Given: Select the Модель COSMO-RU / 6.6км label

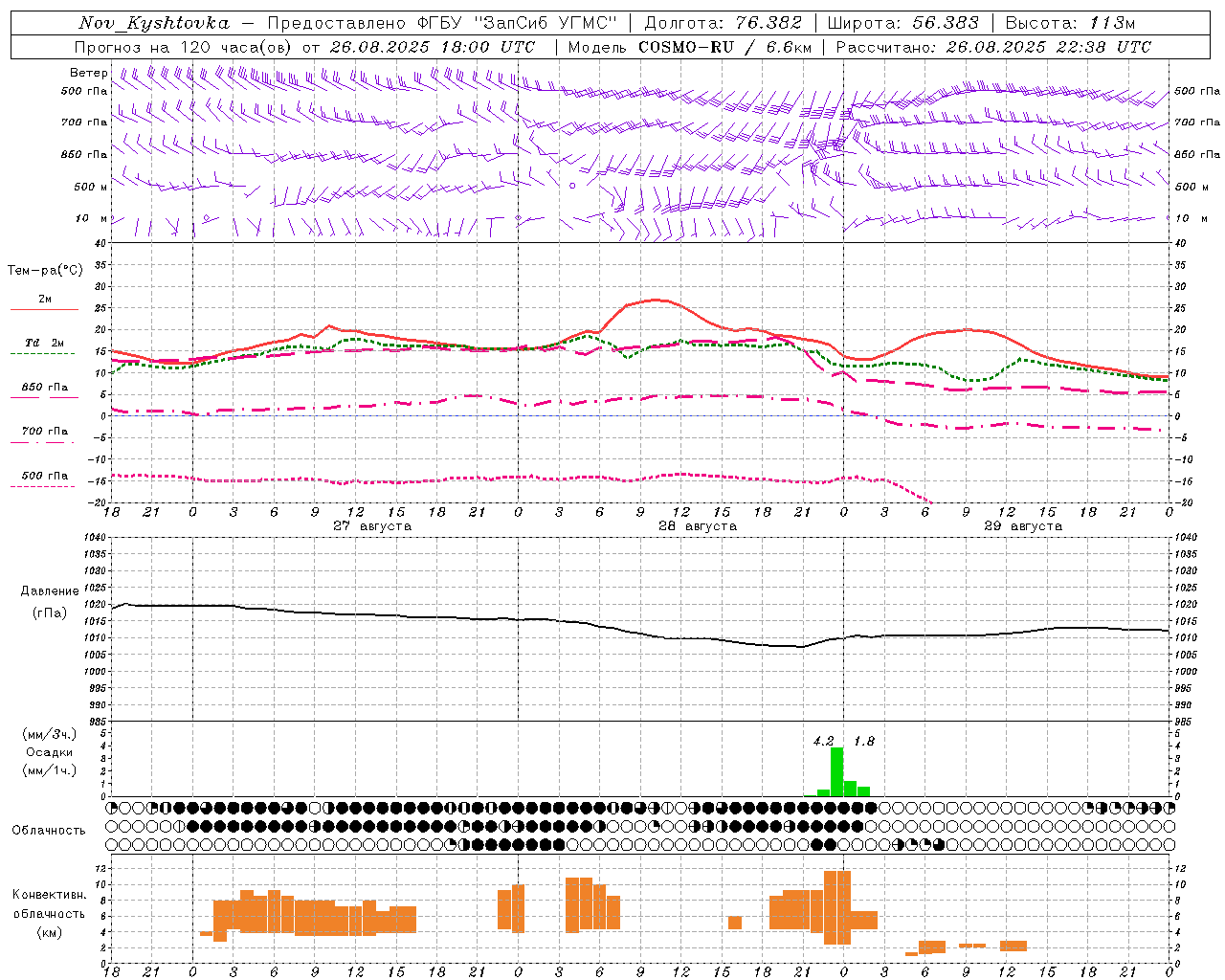Looking at the screenshot, I should click(690, 47).
